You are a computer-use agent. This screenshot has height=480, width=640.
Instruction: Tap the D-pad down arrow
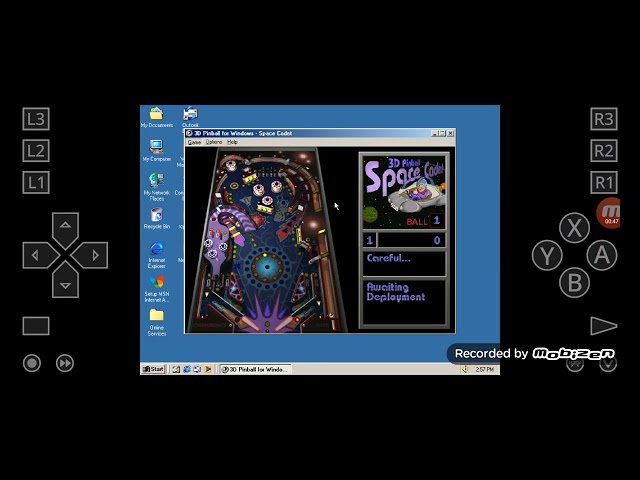(65, 281)
